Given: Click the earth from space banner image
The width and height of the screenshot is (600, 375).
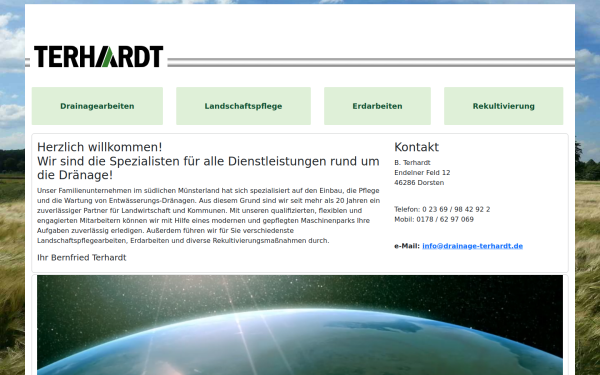Looking at the screenshot, I should 300,325.
